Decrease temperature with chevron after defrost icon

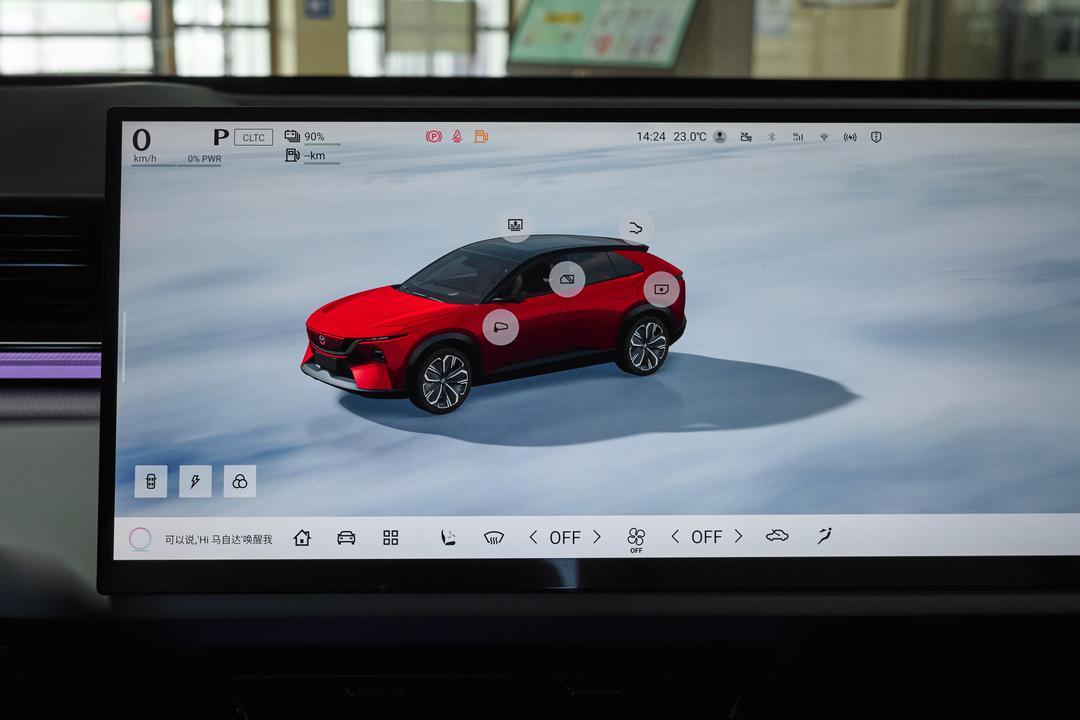(533, 537)
